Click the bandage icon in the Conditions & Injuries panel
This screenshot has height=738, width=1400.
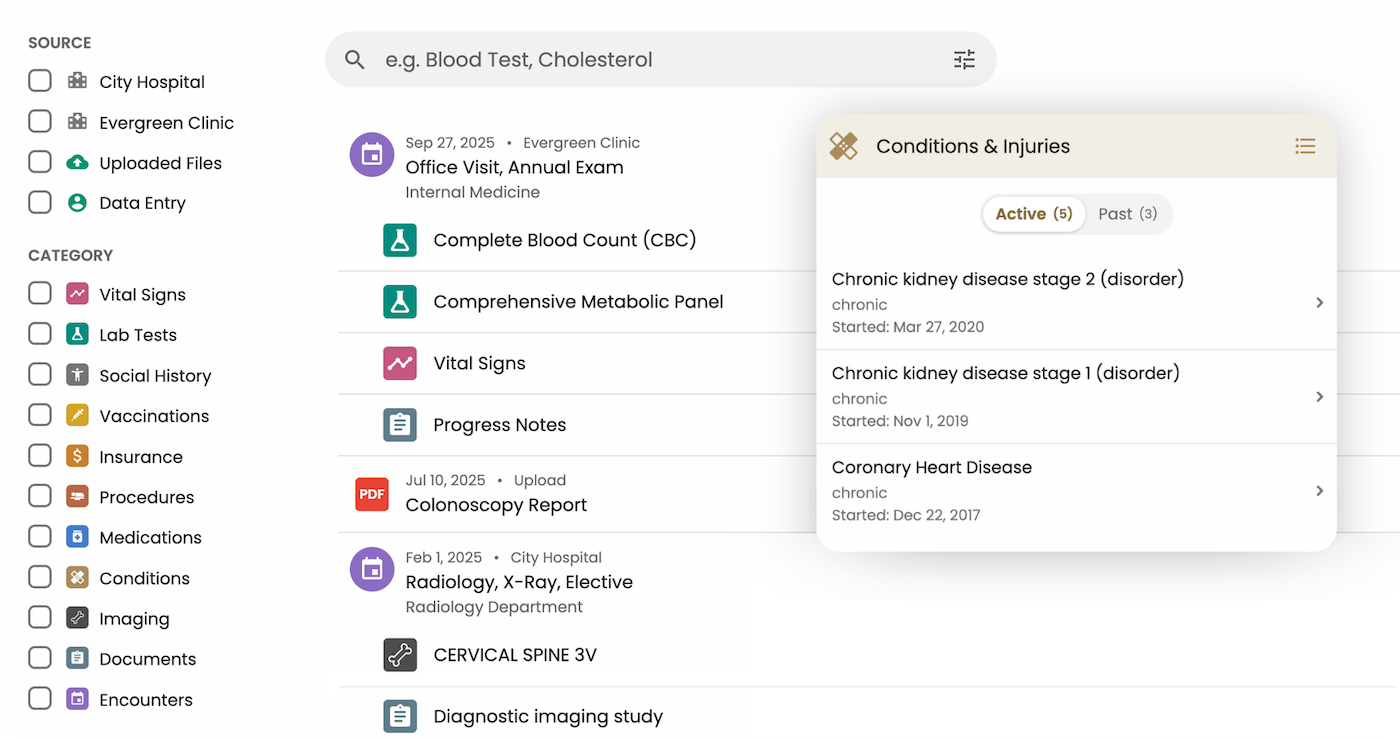pyautogui.click(x=843, y=145)
